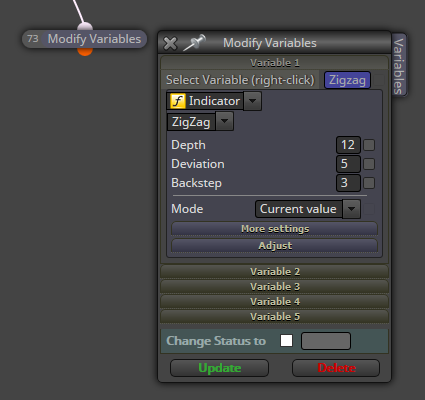
Task: Select the Modify Variables node 73
Action: (85, 39)
